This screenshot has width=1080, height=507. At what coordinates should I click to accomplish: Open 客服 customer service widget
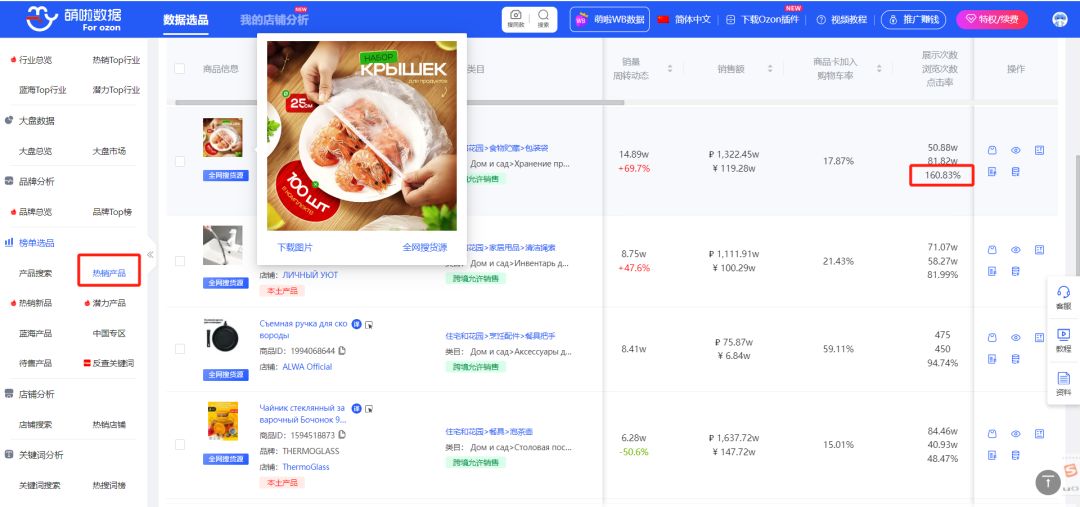click(1063, 296)
